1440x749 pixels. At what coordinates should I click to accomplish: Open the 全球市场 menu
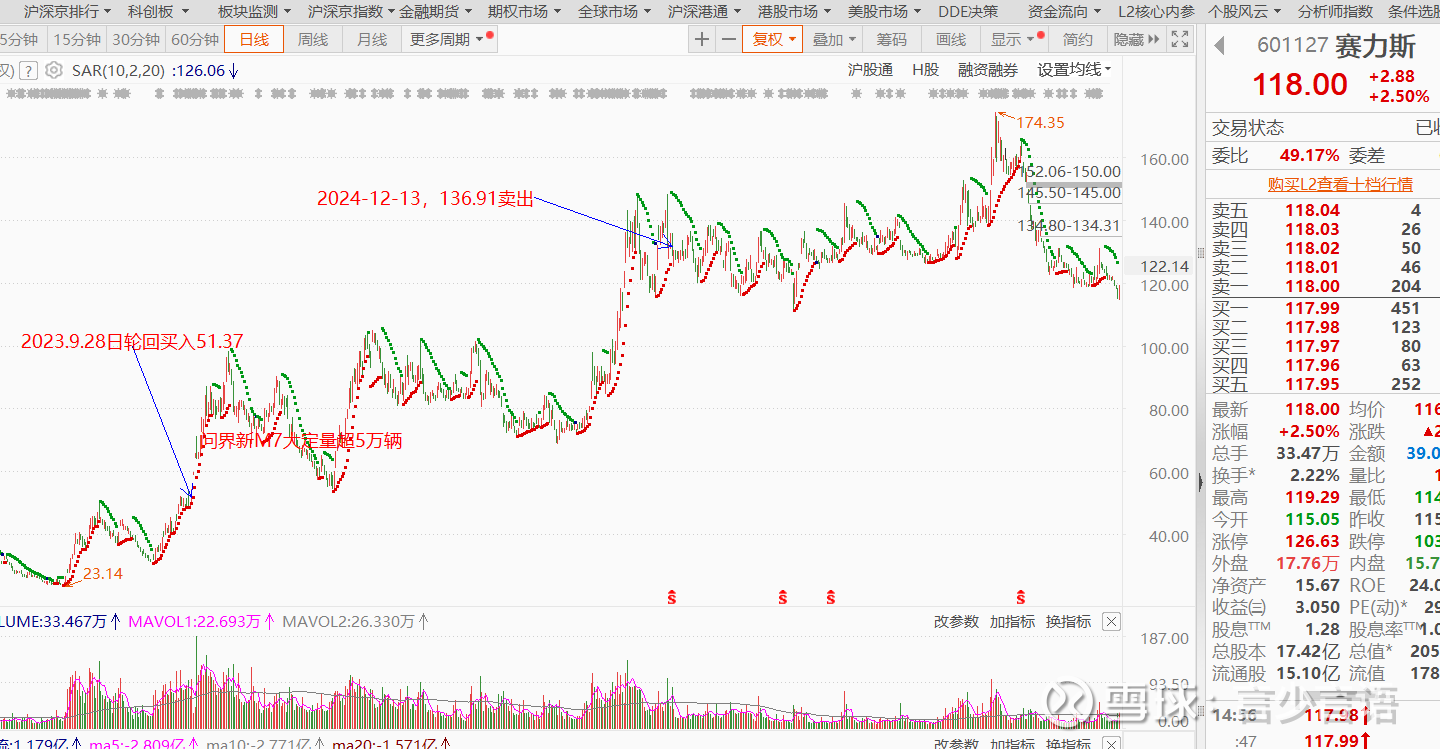(x=614, y=11)
